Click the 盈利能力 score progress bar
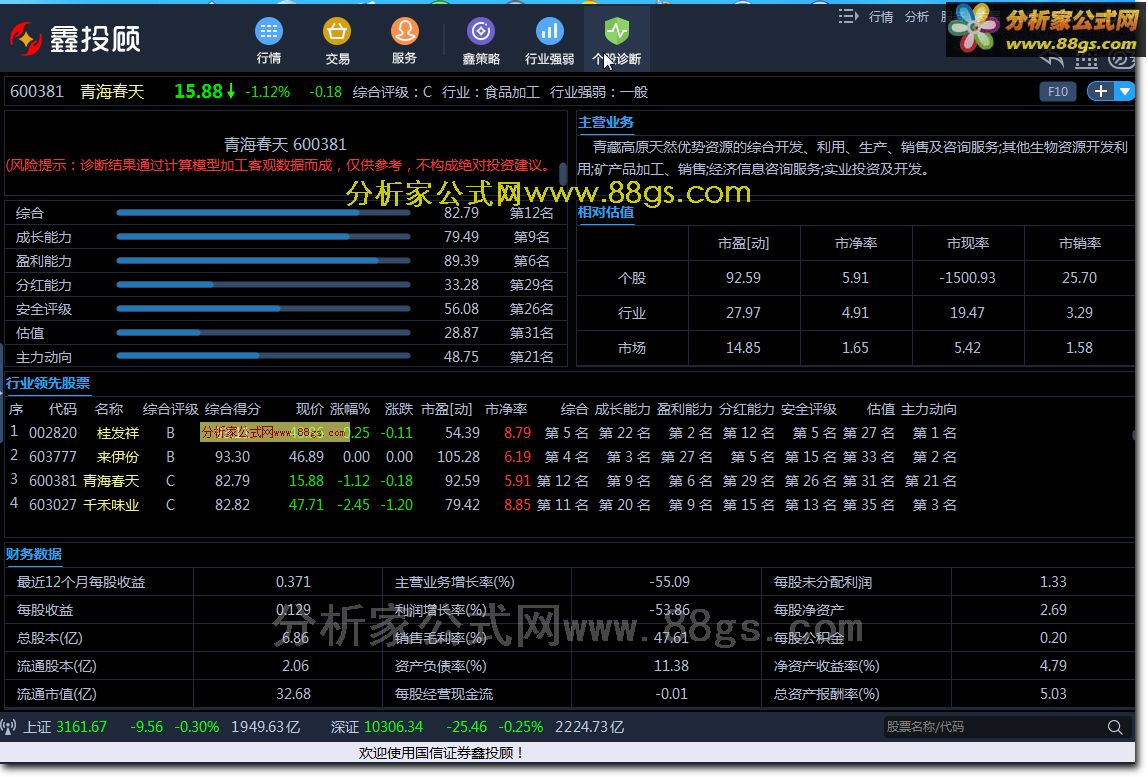 pos(263,261)
